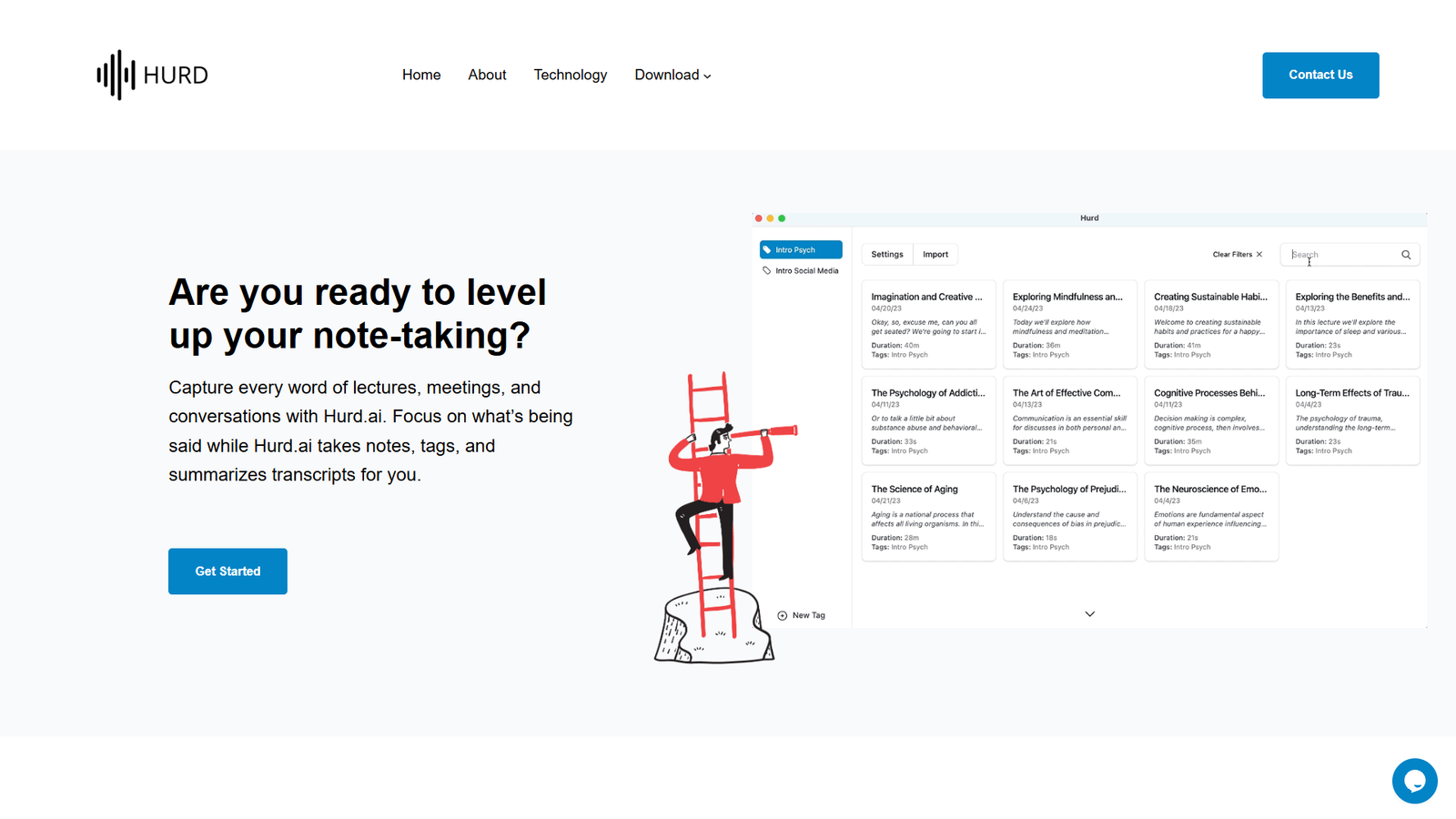1456x819 pixels.
Task: Open the Imagination and Creative note card
Action: [928, 324]
